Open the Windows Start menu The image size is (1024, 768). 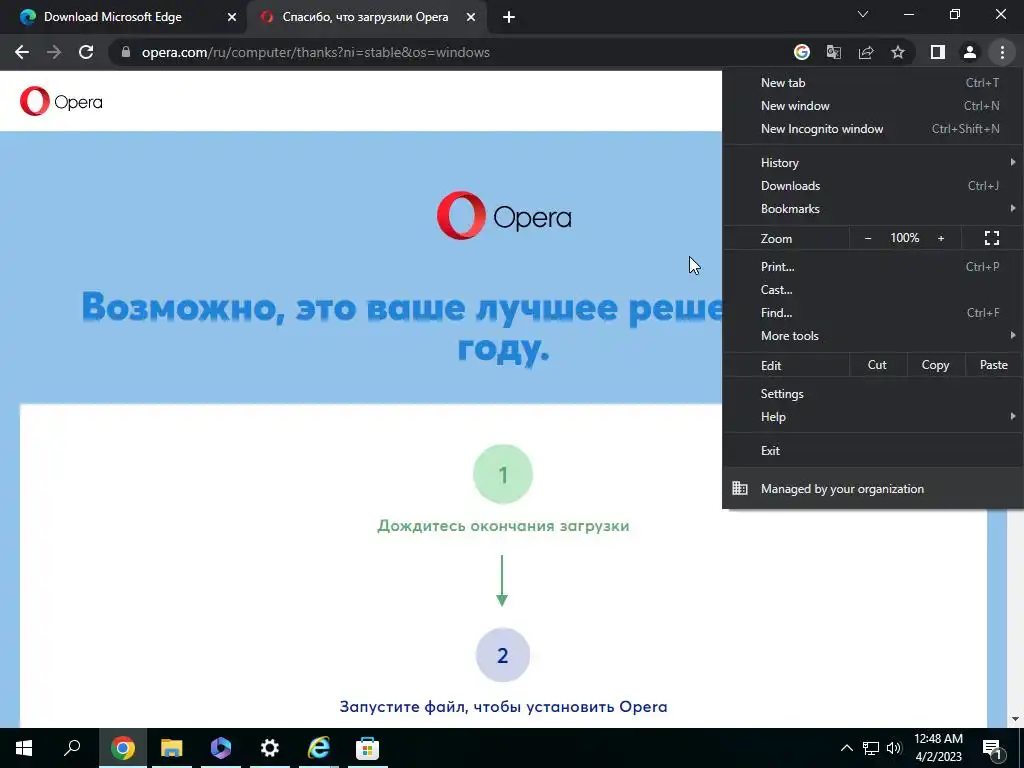[x=24, y=748]
